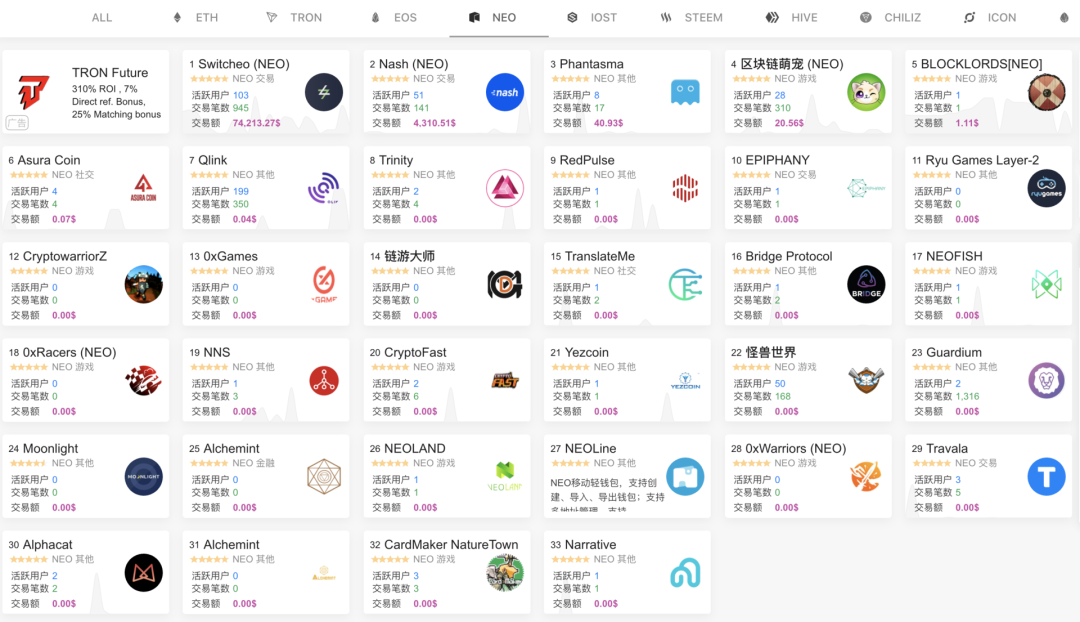The width and height of the screenshot is (1080, 622).
Task: Open the NEOLine blue wallet logo
Action: tap(685, 477)
